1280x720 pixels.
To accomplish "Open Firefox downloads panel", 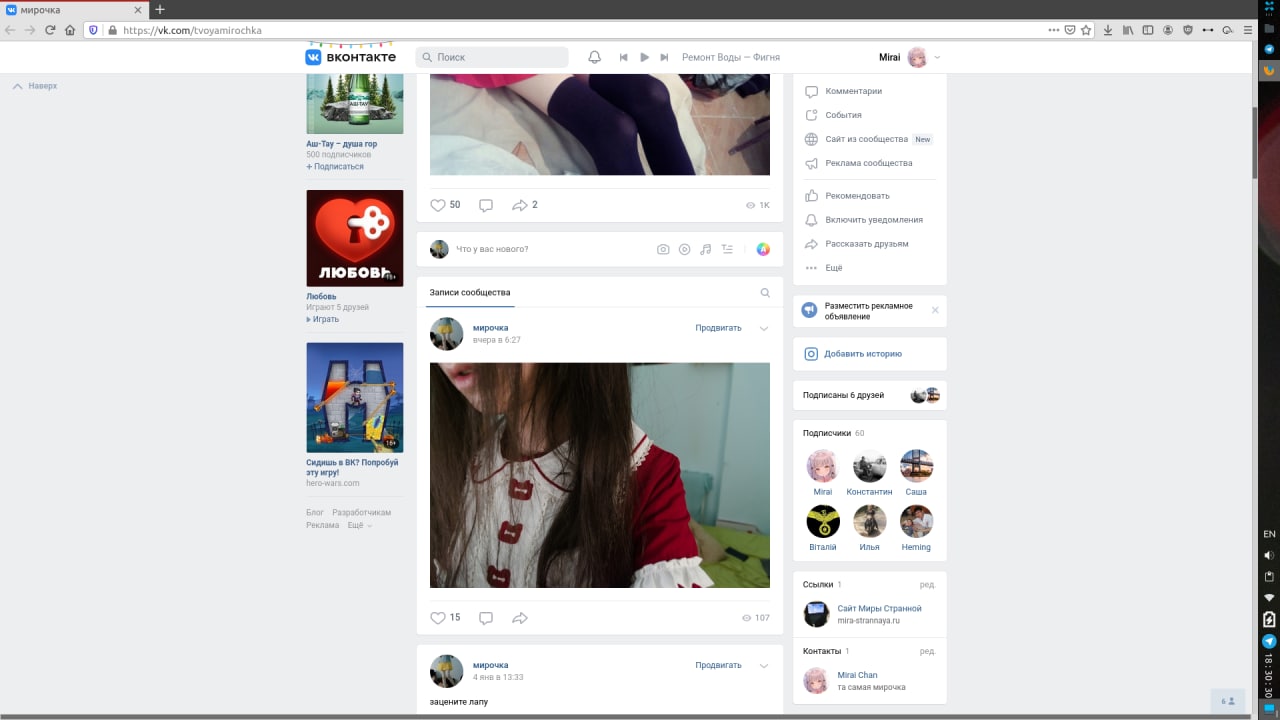I will 1108,30.
